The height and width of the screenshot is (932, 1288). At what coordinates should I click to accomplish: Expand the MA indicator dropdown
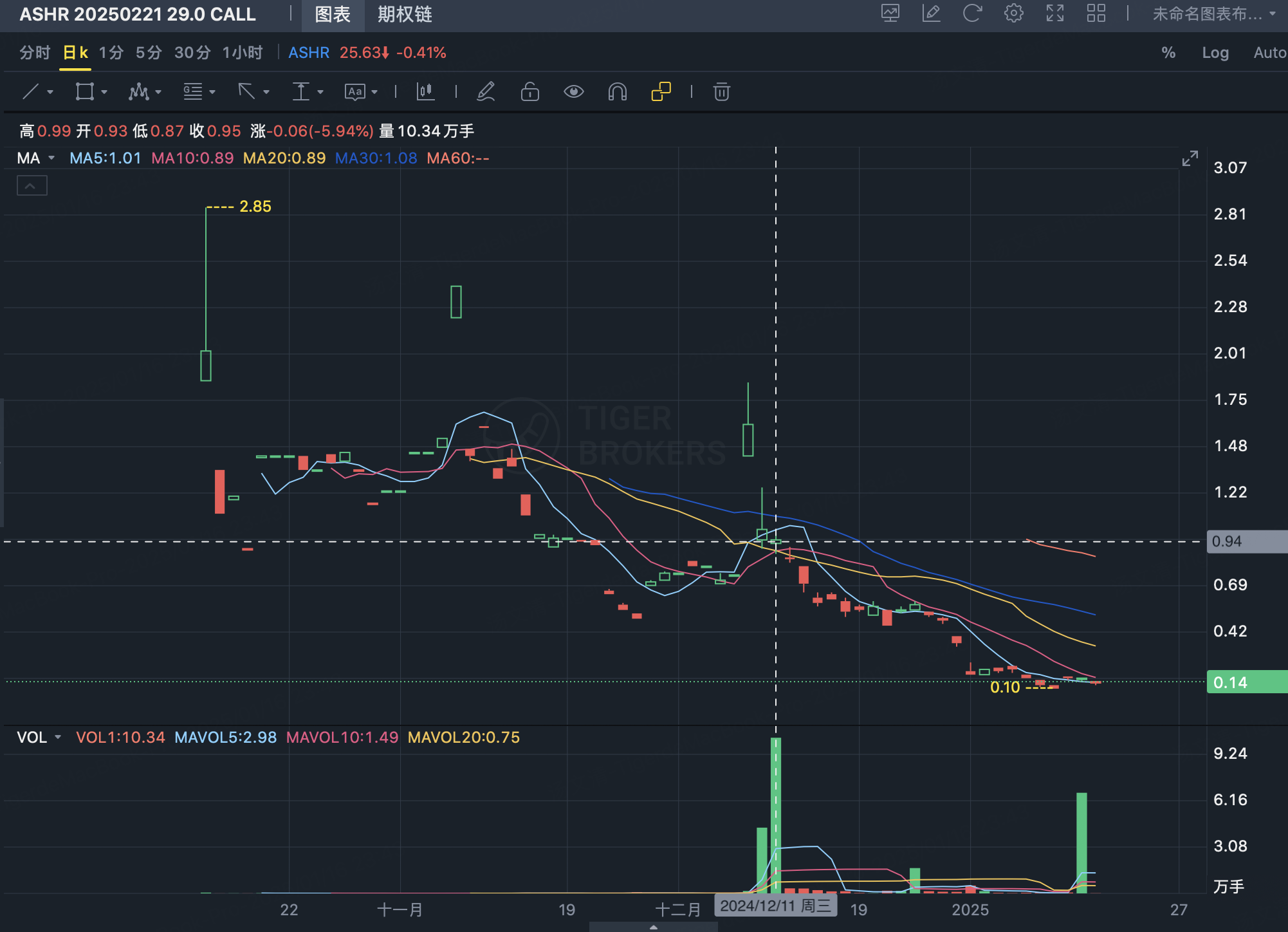[51, 158]
